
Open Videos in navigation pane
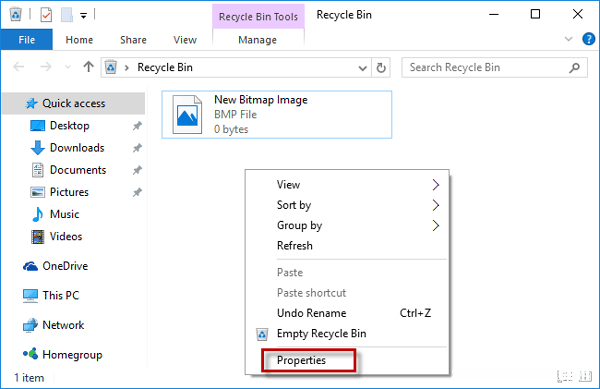66,236
